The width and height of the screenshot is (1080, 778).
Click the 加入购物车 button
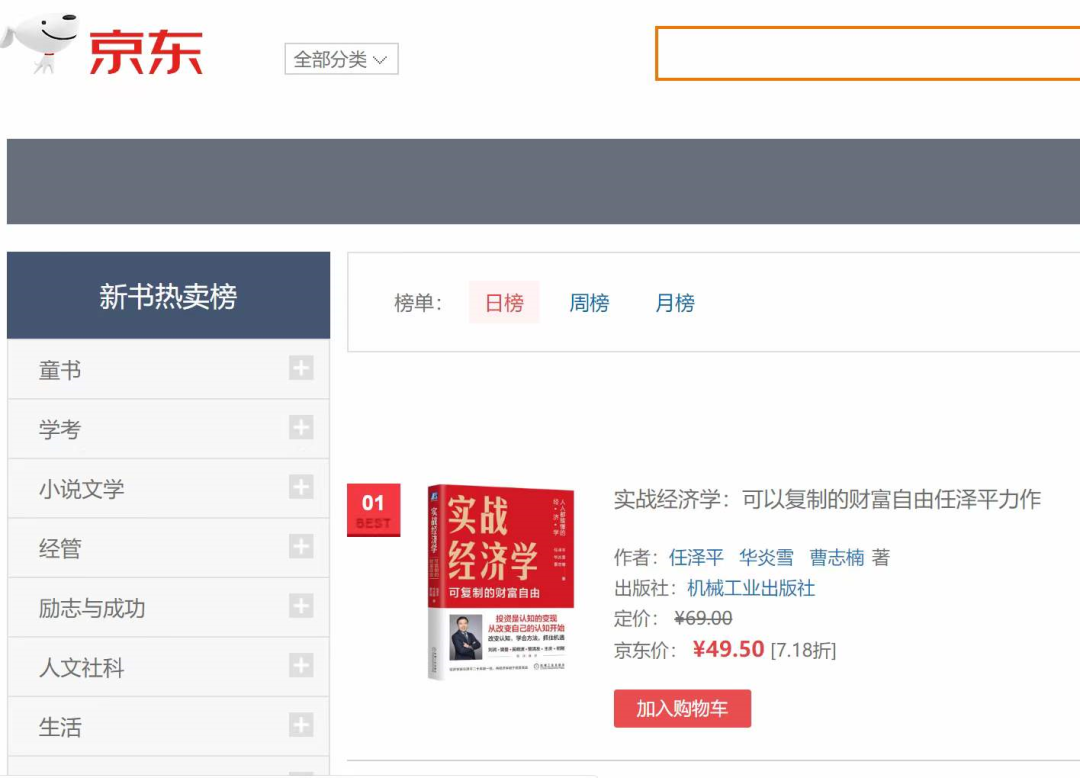682,708
